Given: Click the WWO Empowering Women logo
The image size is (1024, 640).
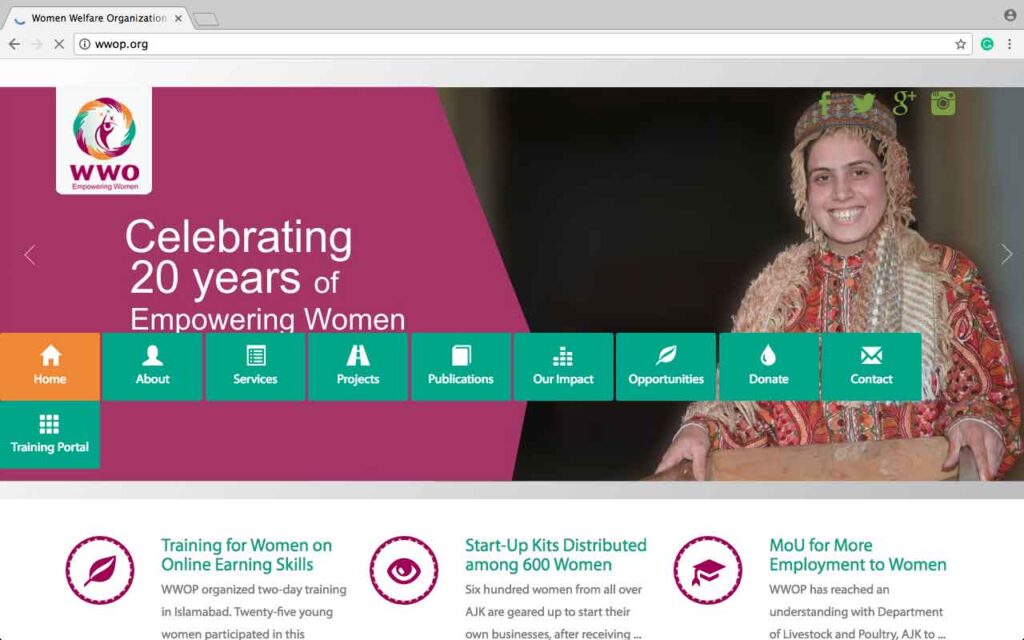Looking at the screenshot, I should 104,141.
